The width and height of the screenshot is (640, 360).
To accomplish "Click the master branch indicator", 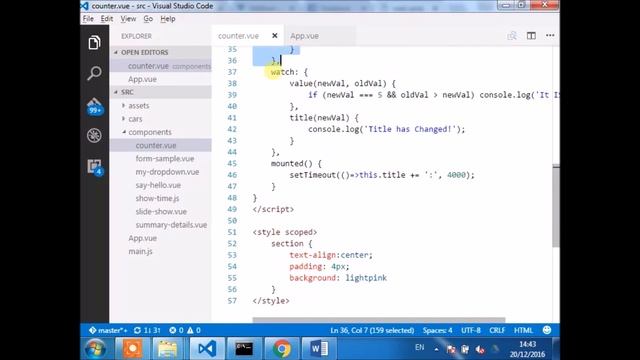I will (x=108, y=330).
